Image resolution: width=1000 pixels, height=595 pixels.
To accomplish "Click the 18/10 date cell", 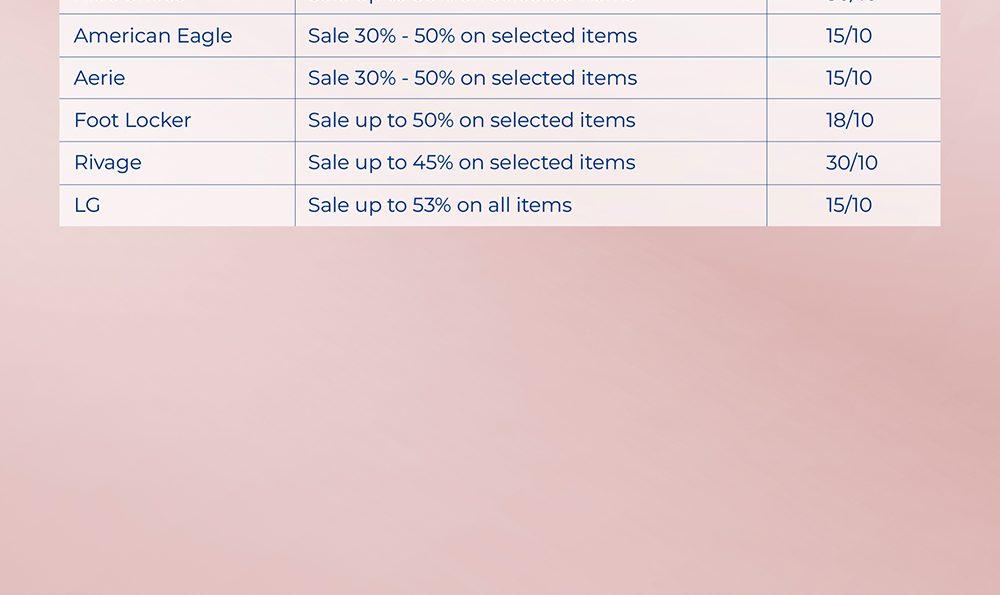I will coord(849,120).
